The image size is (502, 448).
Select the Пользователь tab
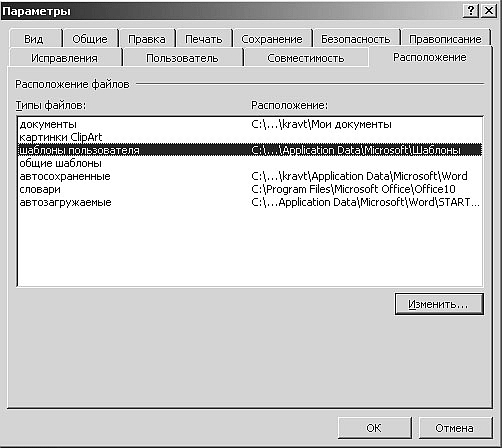pos(182,58)
